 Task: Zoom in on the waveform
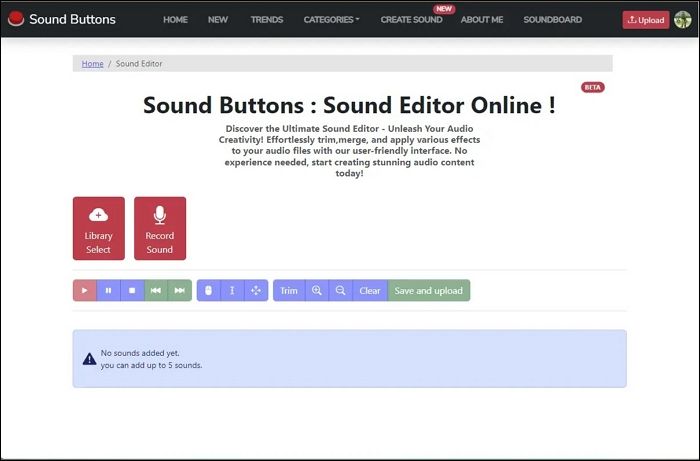click(x=317, y=291)
